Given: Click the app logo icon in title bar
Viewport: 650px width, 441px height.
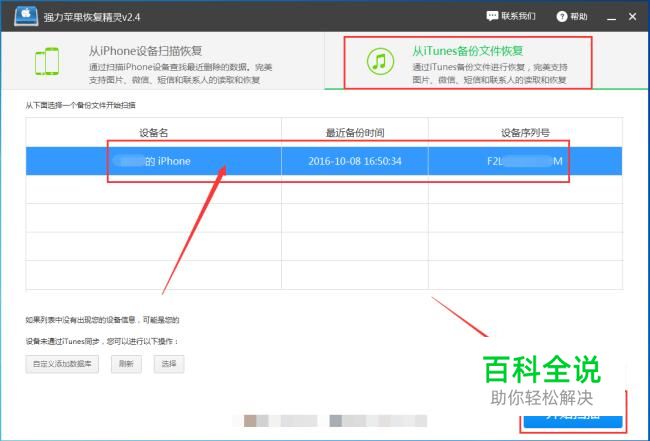Looking at the screenshot, I should [x=26, y=16].
